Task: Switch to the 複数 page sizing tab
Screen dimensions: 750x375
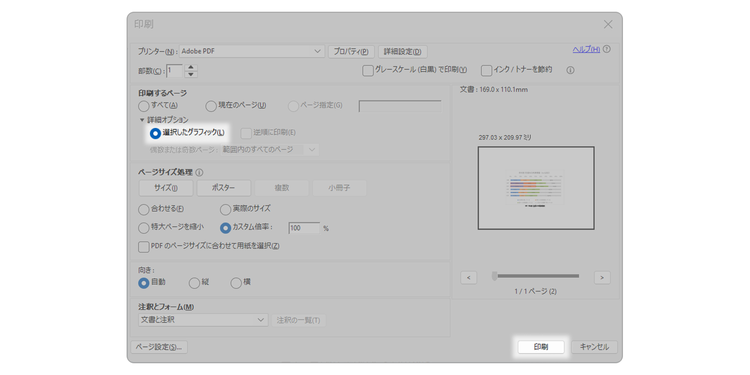Action: [281, 188]
